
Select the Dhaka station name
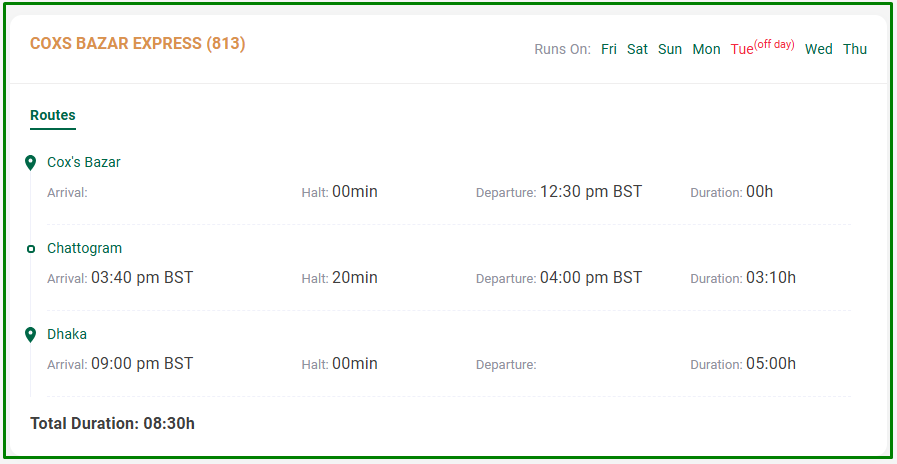tap(67, 334)
